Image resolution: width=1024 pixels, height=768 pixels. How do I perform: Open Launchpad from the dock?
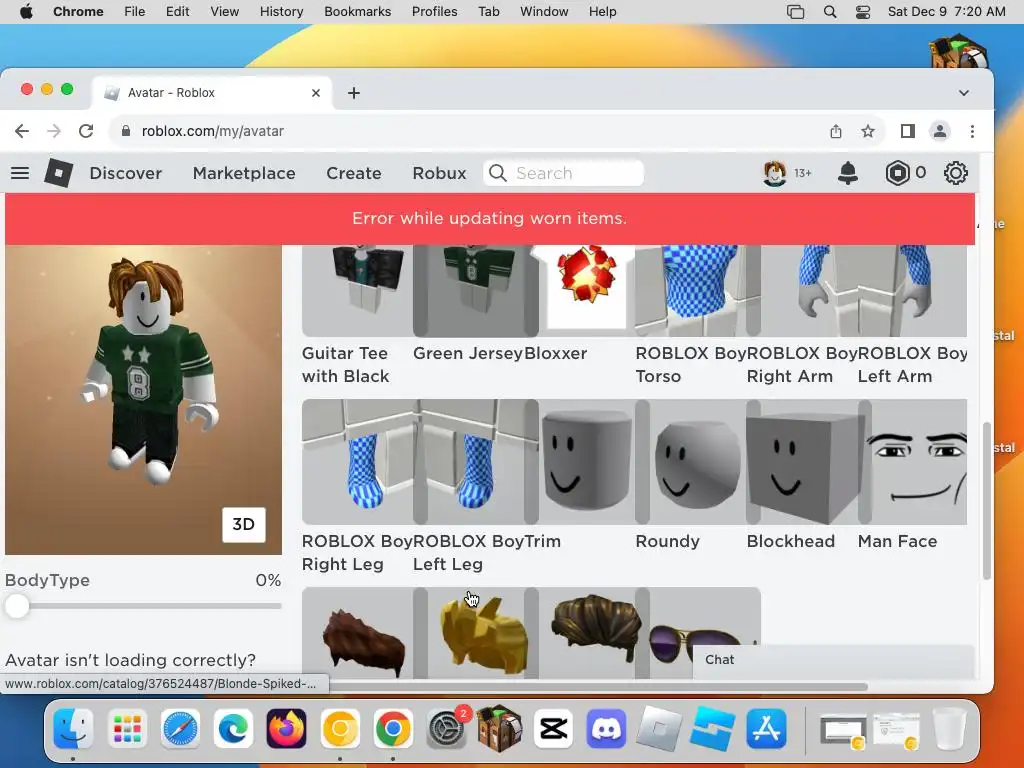tap(127, 728)
